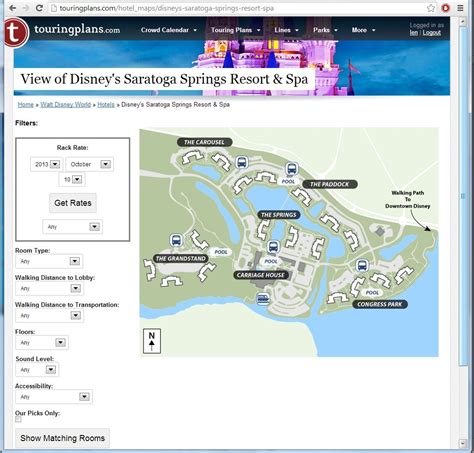Viewport: 474px width, 453px height.
Task: Open Lines menu
Action: (x=286, y=30)
